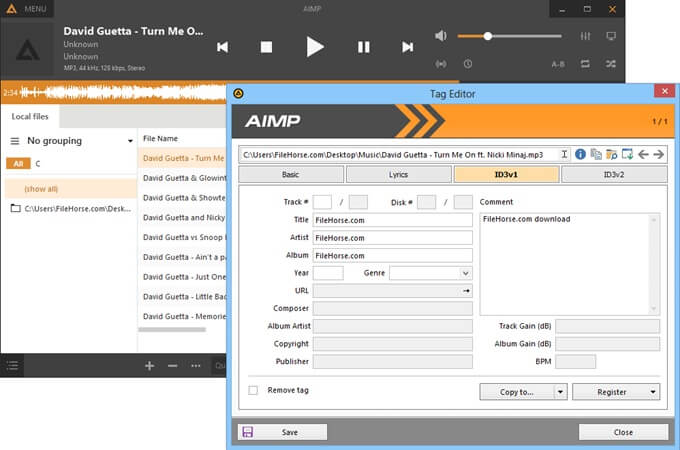Image resolution: width=680 pixels, height=450 pixels.
Task: Select David Guetta & Glowinthe track
Action: tap(183, 178)
